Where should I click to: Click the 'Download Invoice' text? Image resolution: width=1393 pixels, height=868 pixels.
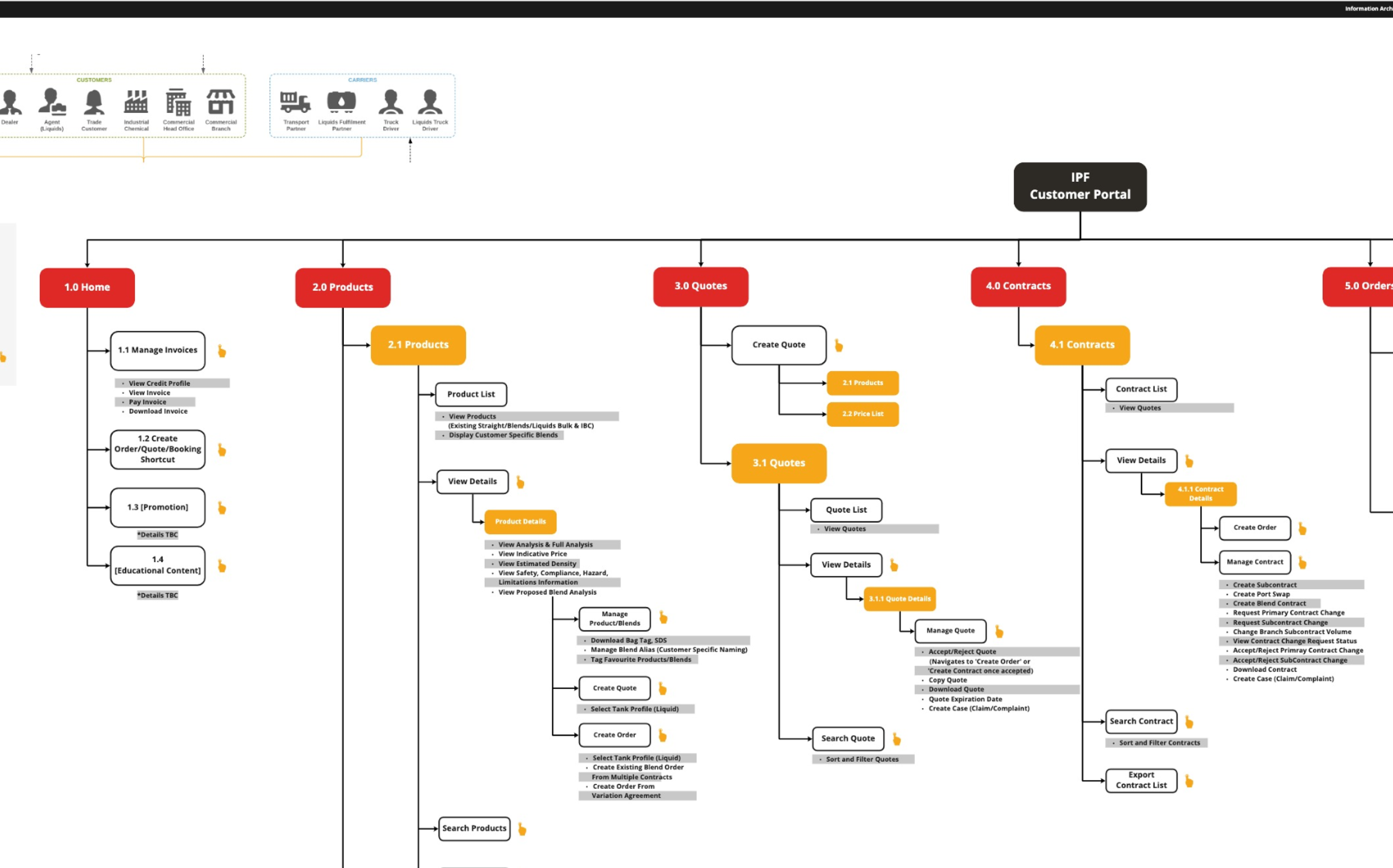coord(158,412)
